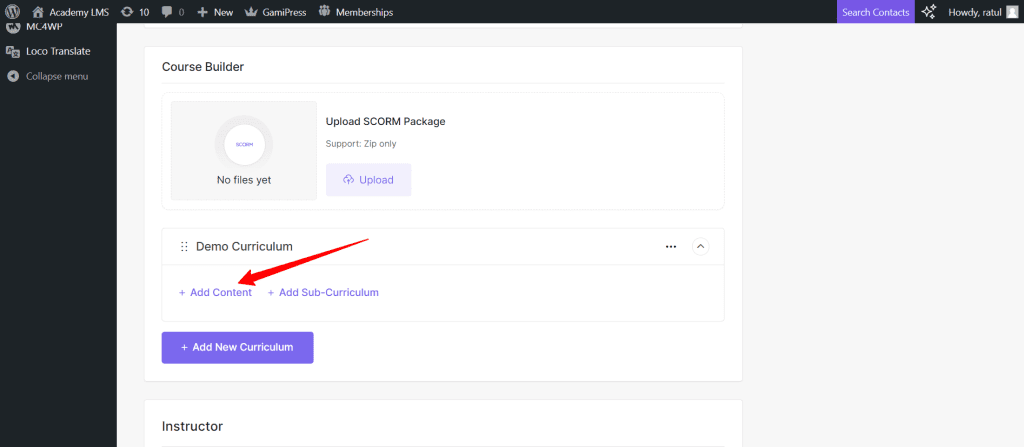
Task: Open the comments bubble icon
Action: [x=166, y=12]
